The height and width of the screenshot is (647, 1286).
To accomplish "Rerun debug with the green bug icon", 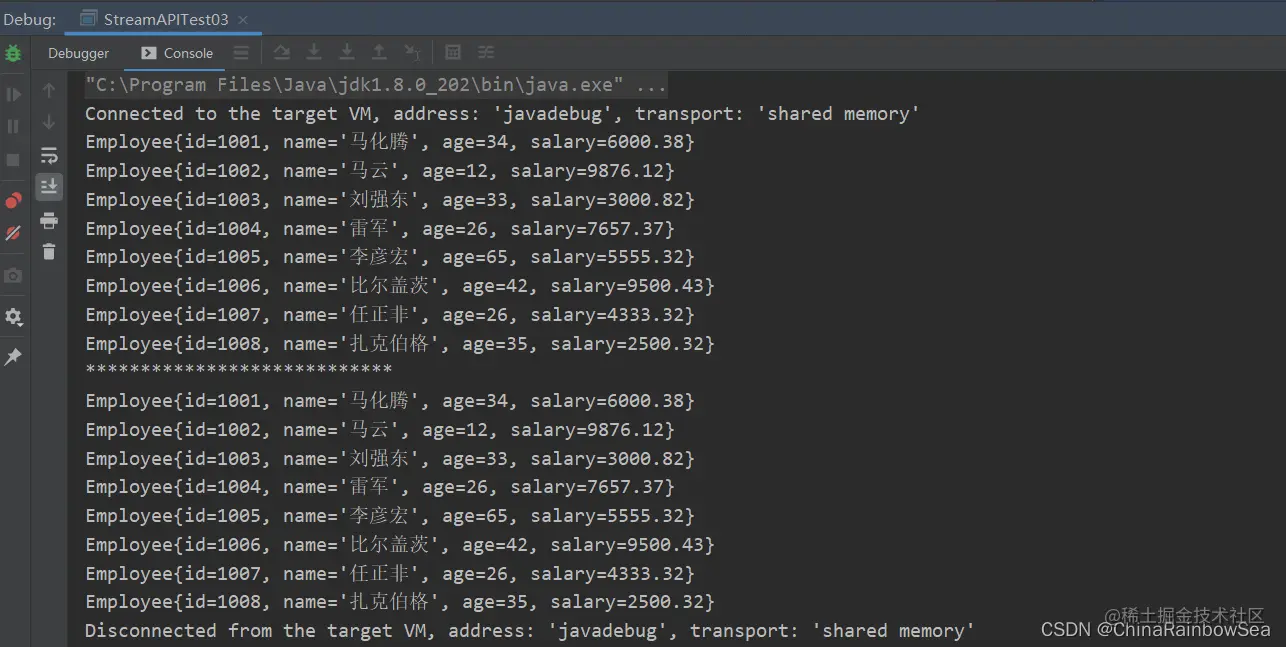I will click(x=13, y=54).
